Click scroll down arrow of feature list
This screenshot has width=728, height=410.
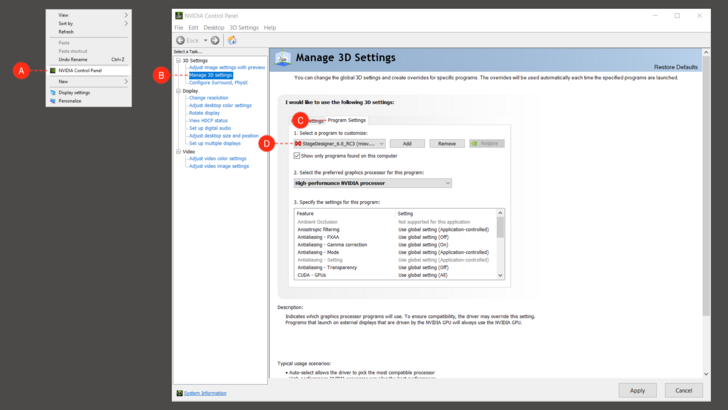click(500, 275)
